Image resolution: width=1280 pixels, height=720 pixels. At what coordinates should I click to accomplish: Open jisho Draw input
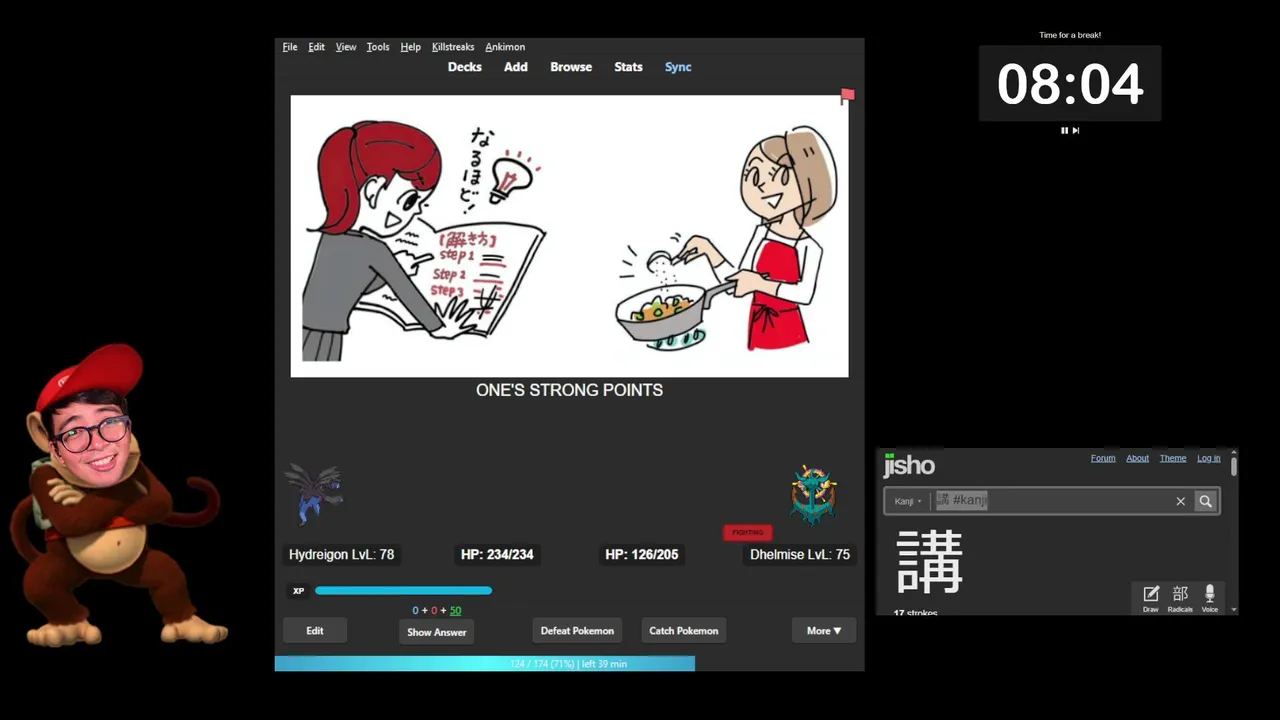(1151, 598)
